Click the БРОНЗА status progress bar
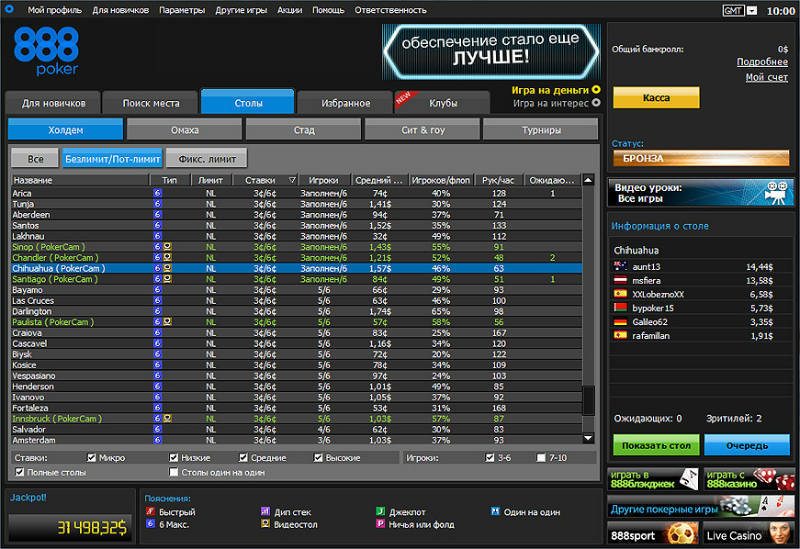 [700, 158]
